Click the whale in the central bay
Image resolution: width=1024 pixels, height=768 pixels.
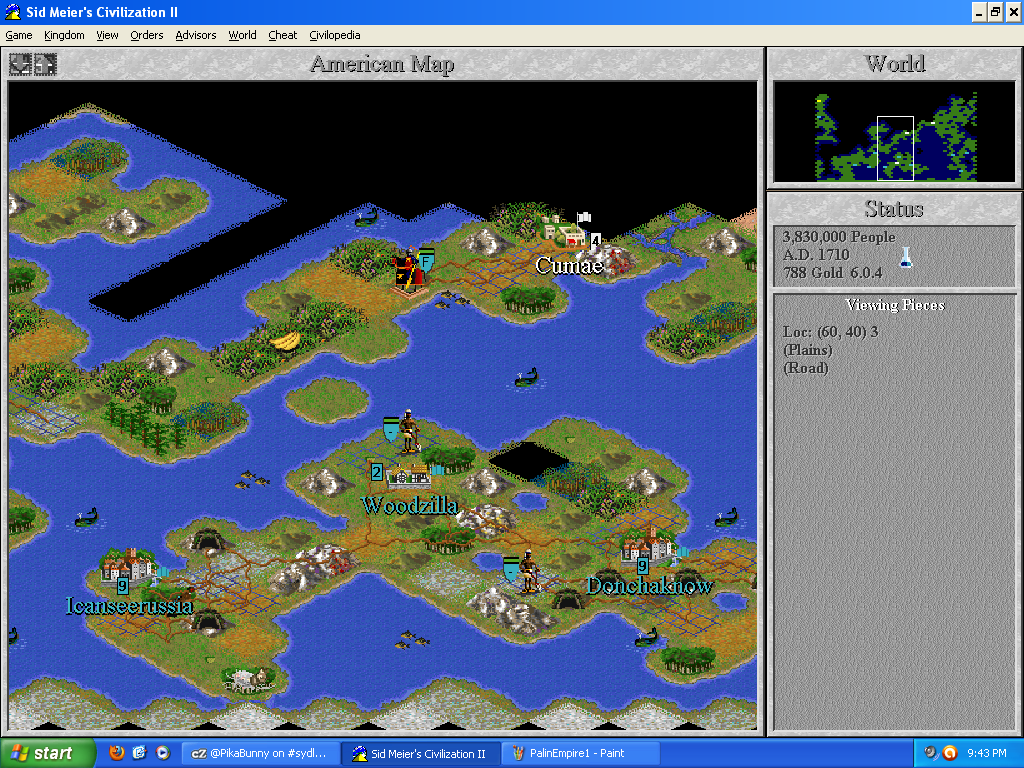[526, 377]
